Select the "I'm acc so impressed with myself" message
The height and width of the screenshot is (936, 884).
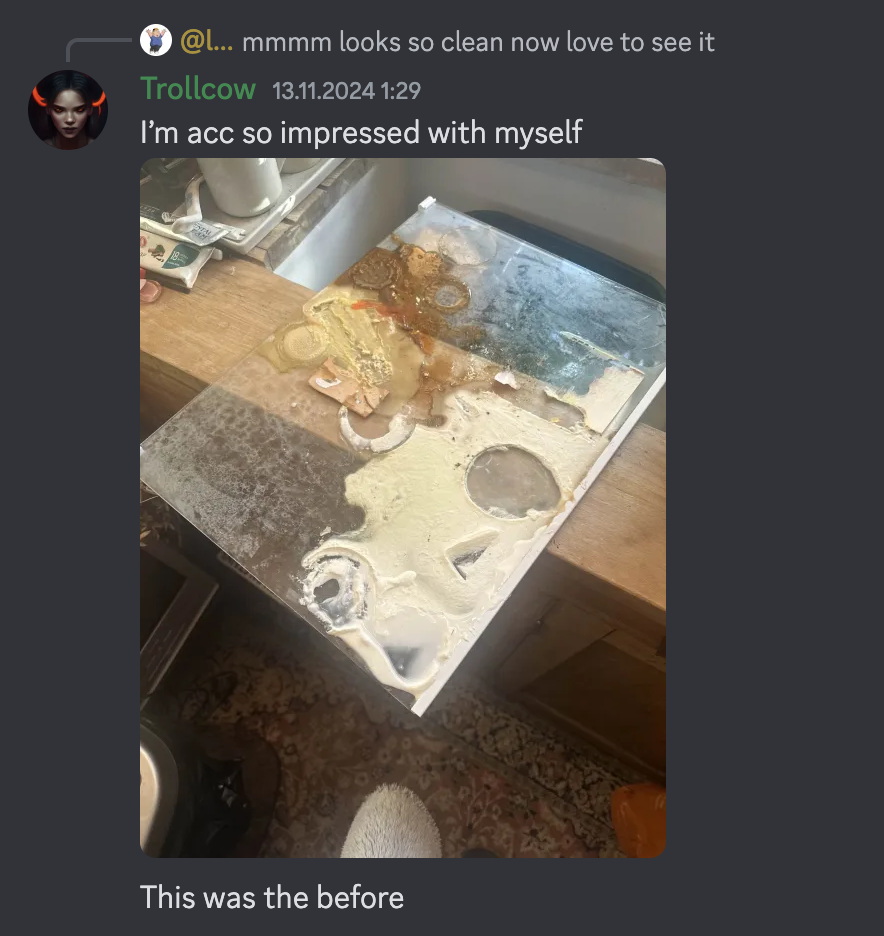pyautogui.click(x=361, y=133)
